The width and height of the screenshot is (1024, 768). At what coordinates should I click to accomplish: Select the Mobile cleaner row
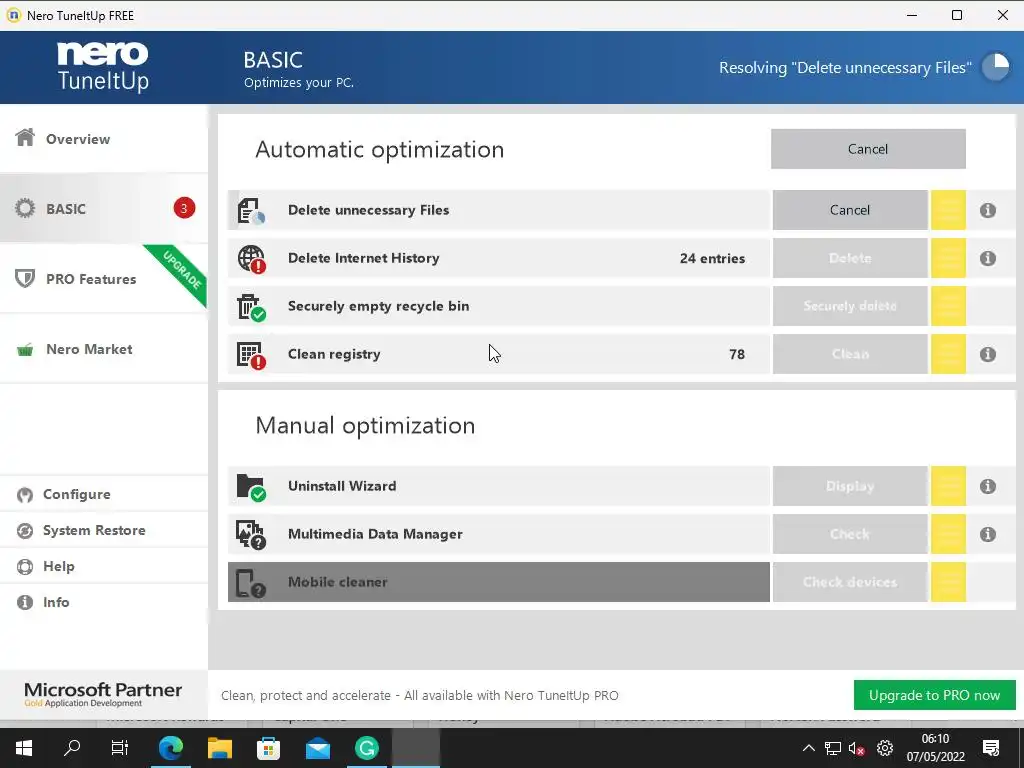[499, 582]
